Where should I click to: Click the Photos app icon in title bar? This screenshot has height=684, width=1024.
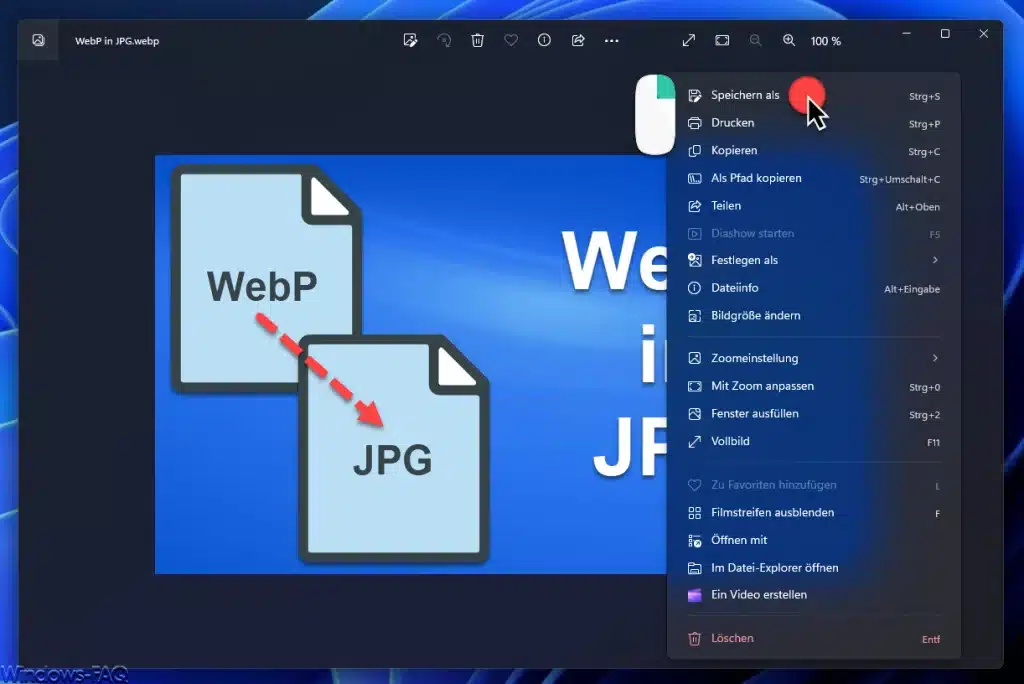coord(39,41)
